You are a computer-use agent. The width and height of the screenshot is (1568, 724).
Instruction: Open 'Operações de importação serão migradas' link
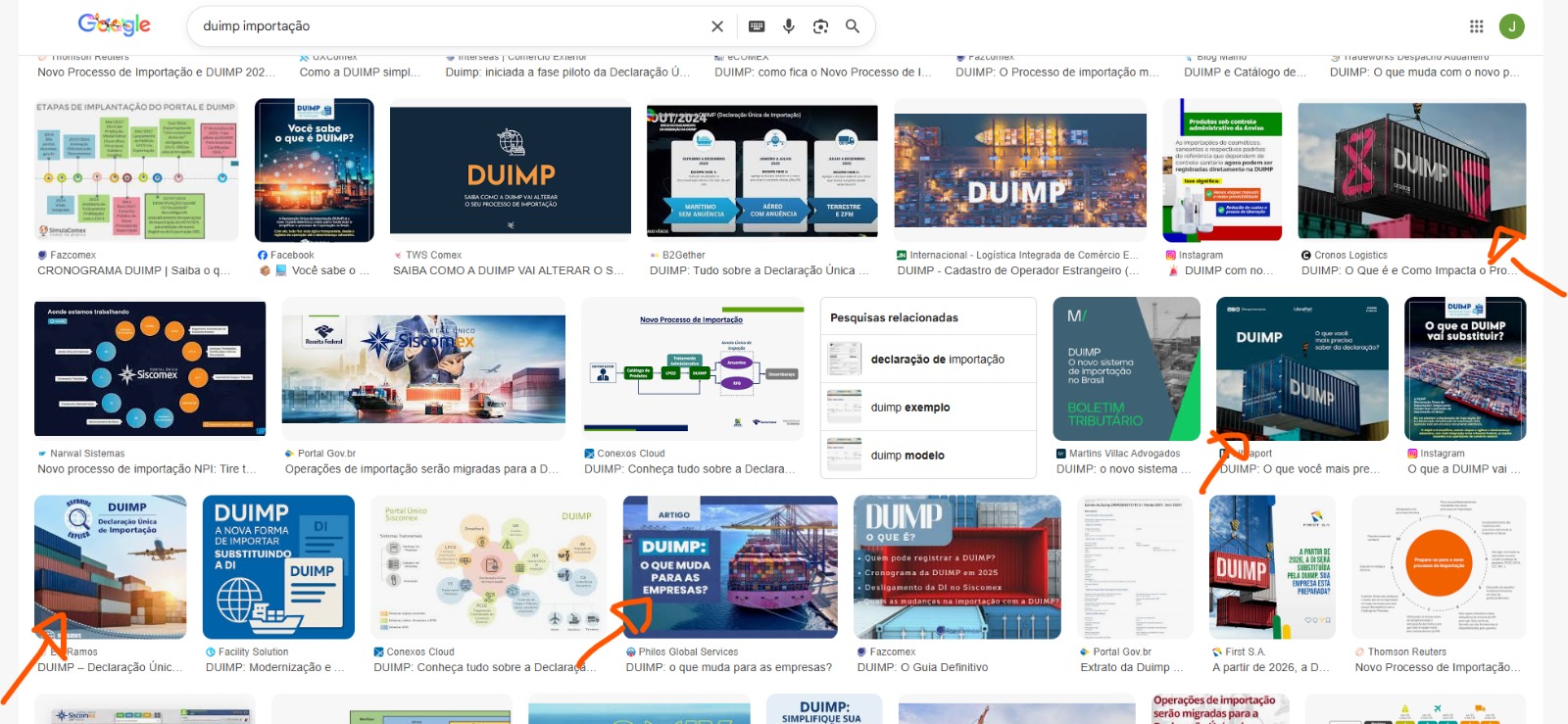point(422,469)
